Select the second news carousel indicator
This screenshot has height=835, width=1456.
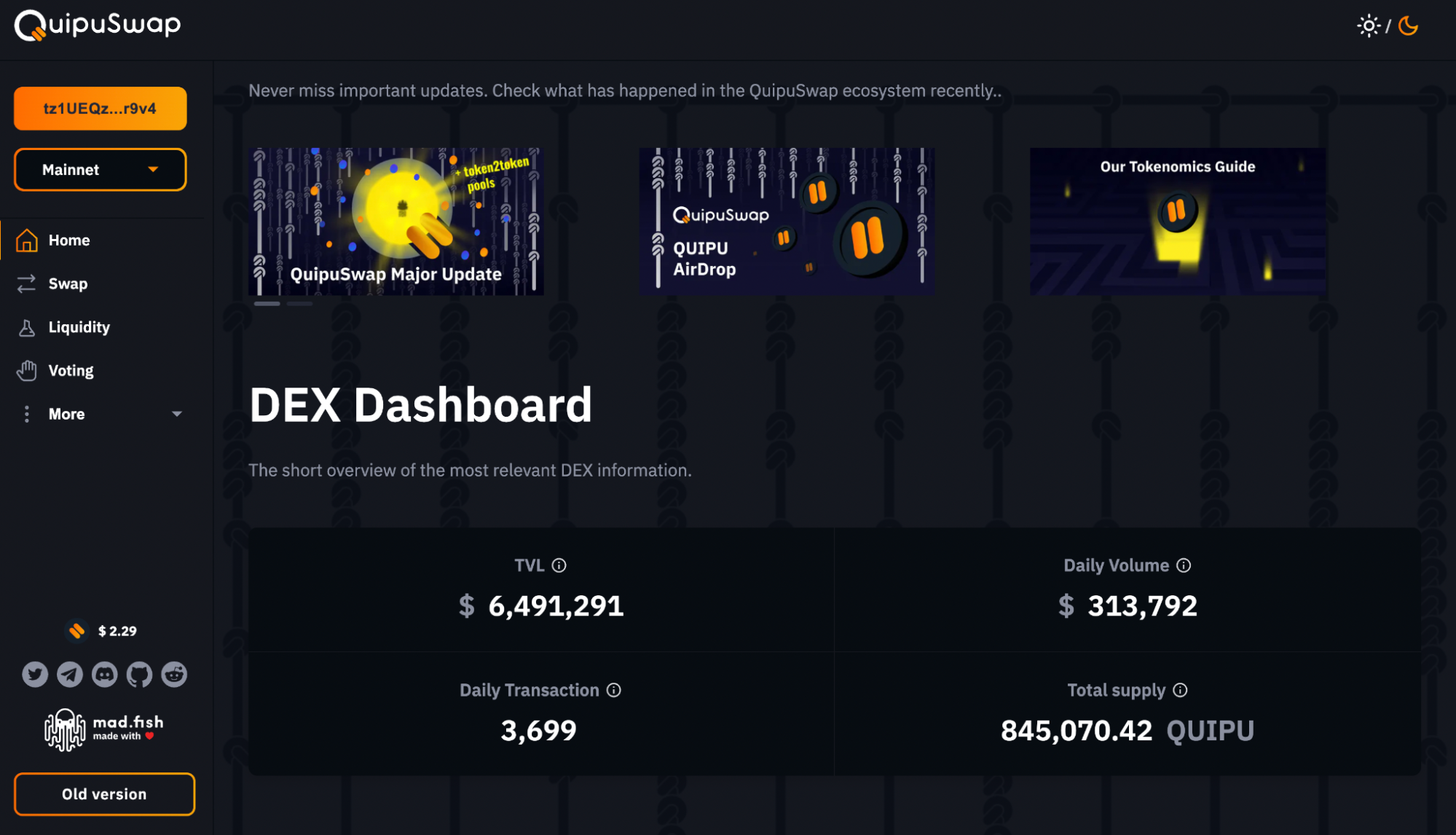click(299, 303)
